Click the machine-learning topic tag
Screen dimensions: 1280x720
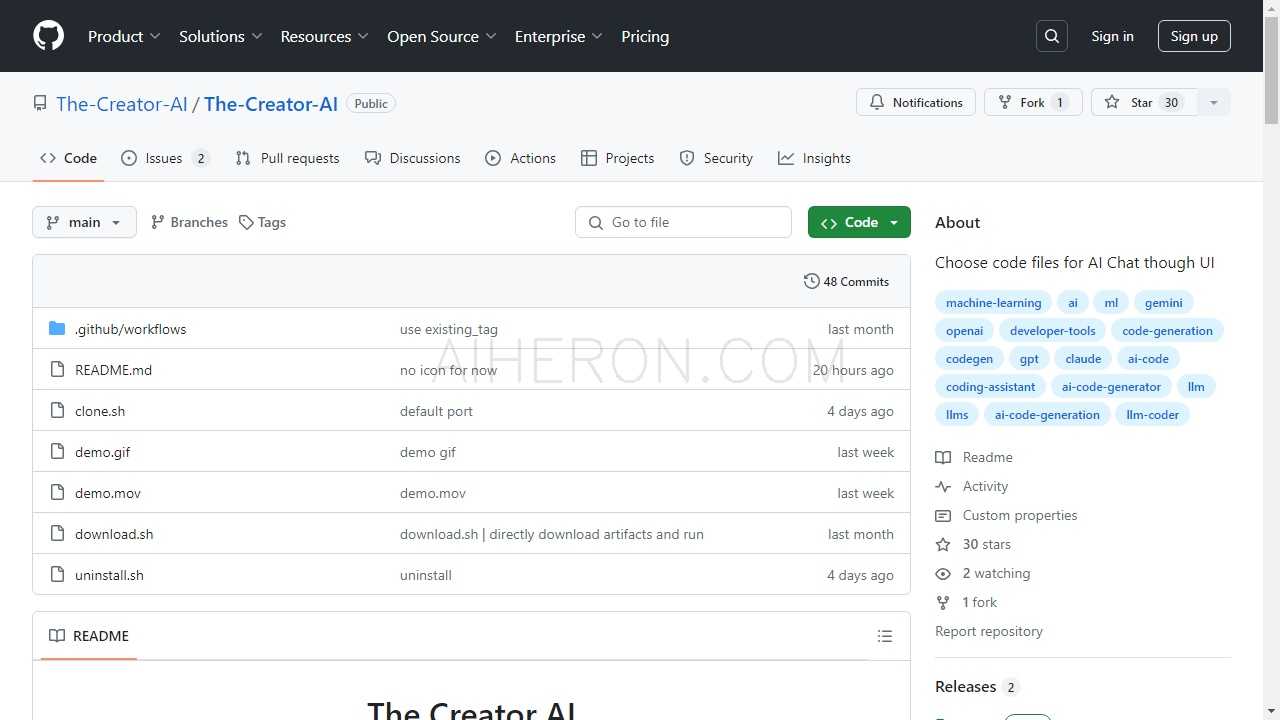993,303
